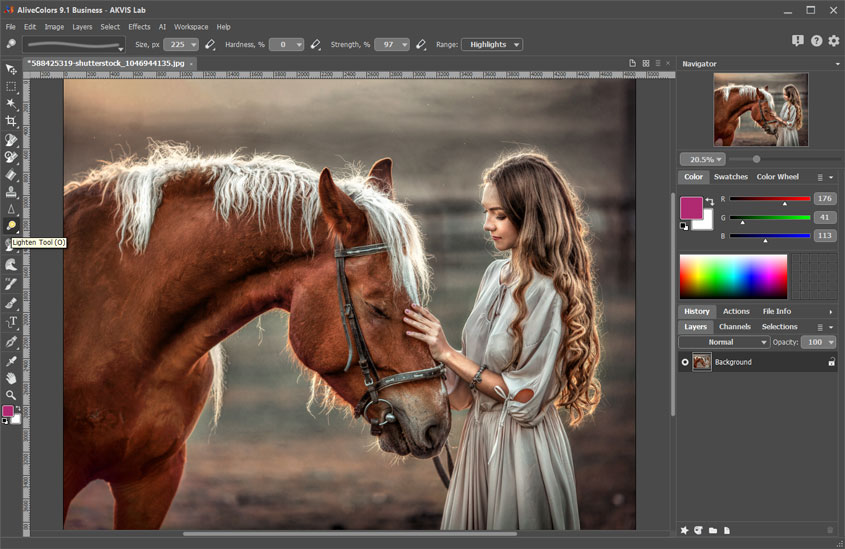The width and height of the screenshot is (845, 549).
Task: Pick a color from the spectrum box
Action: tap(733, 277)
